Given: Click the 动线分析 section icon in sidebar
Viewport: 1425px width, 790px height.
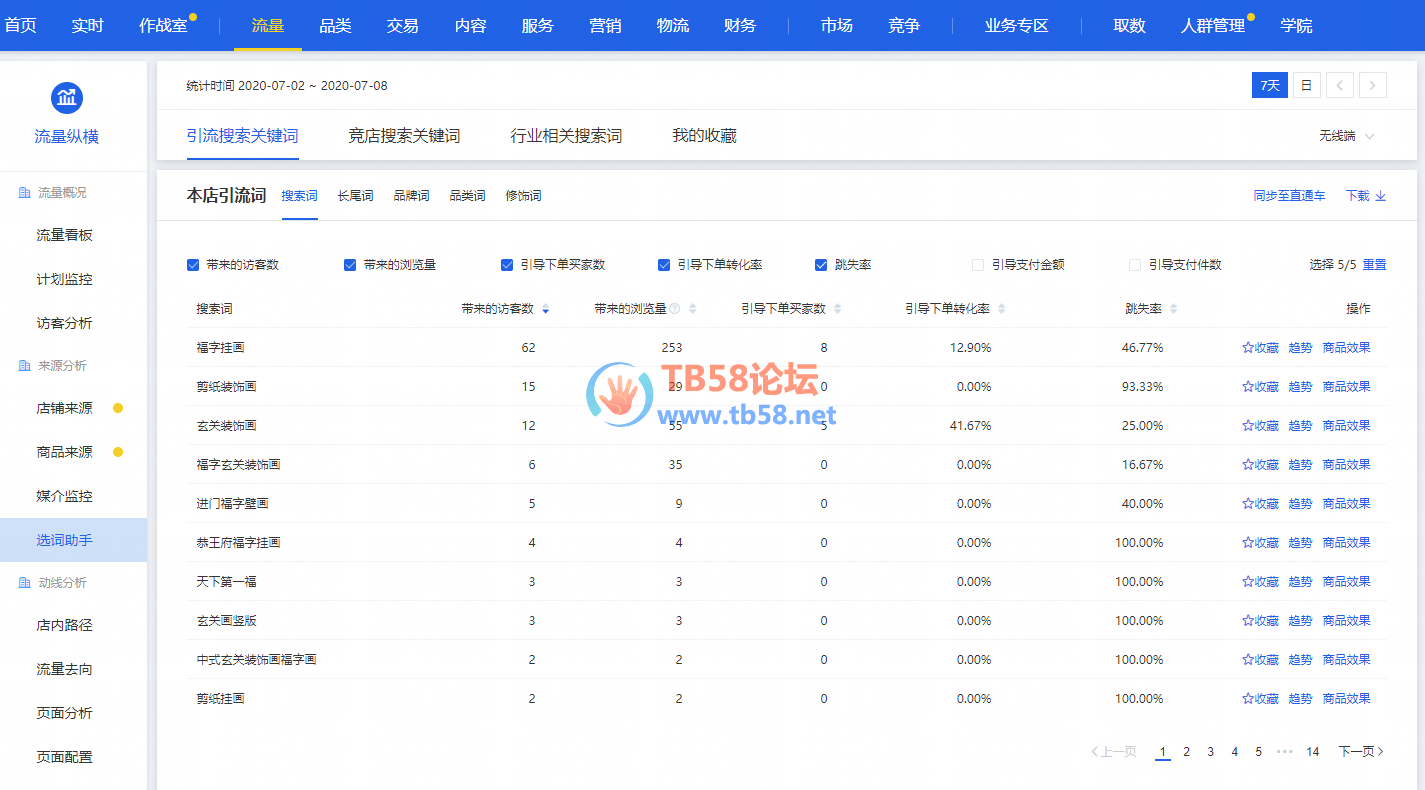Looking at the screenshot, I should tap(24, 582).
